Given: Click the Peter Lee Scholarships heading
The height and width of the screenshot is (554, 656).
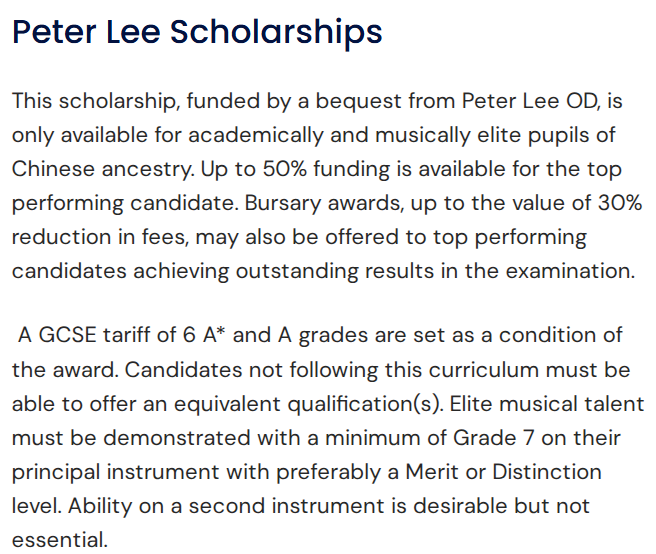Looking at the screenshot, I should [x=197, y=32].
